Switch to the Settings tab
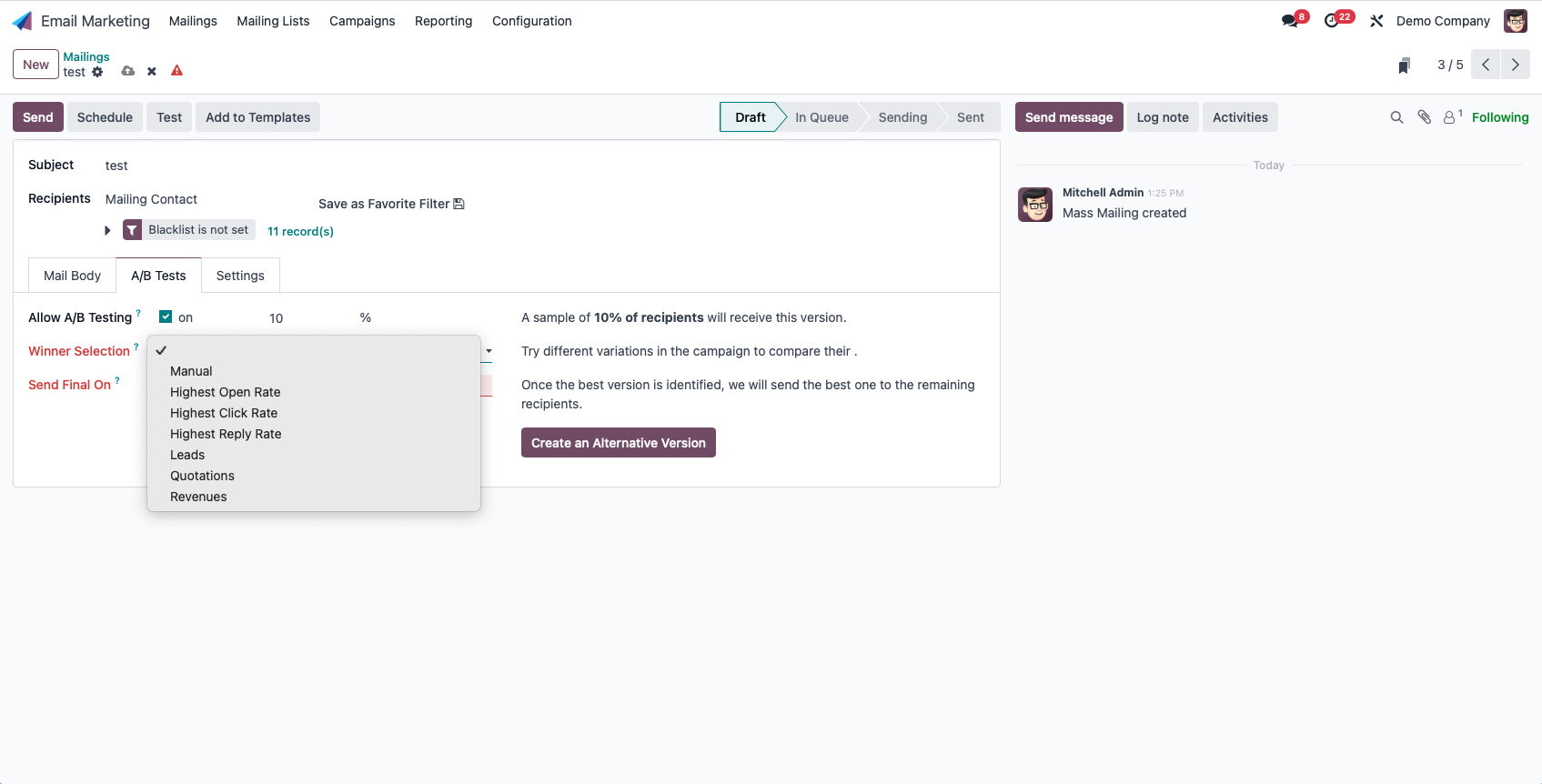This screenshot has width=1542, height=784. (x=240, y=276)
